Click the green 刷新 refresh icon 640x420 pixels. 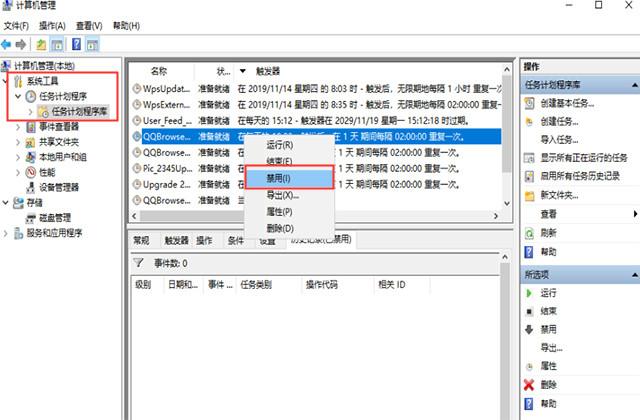pyautogui.click(x=529, y=233)
